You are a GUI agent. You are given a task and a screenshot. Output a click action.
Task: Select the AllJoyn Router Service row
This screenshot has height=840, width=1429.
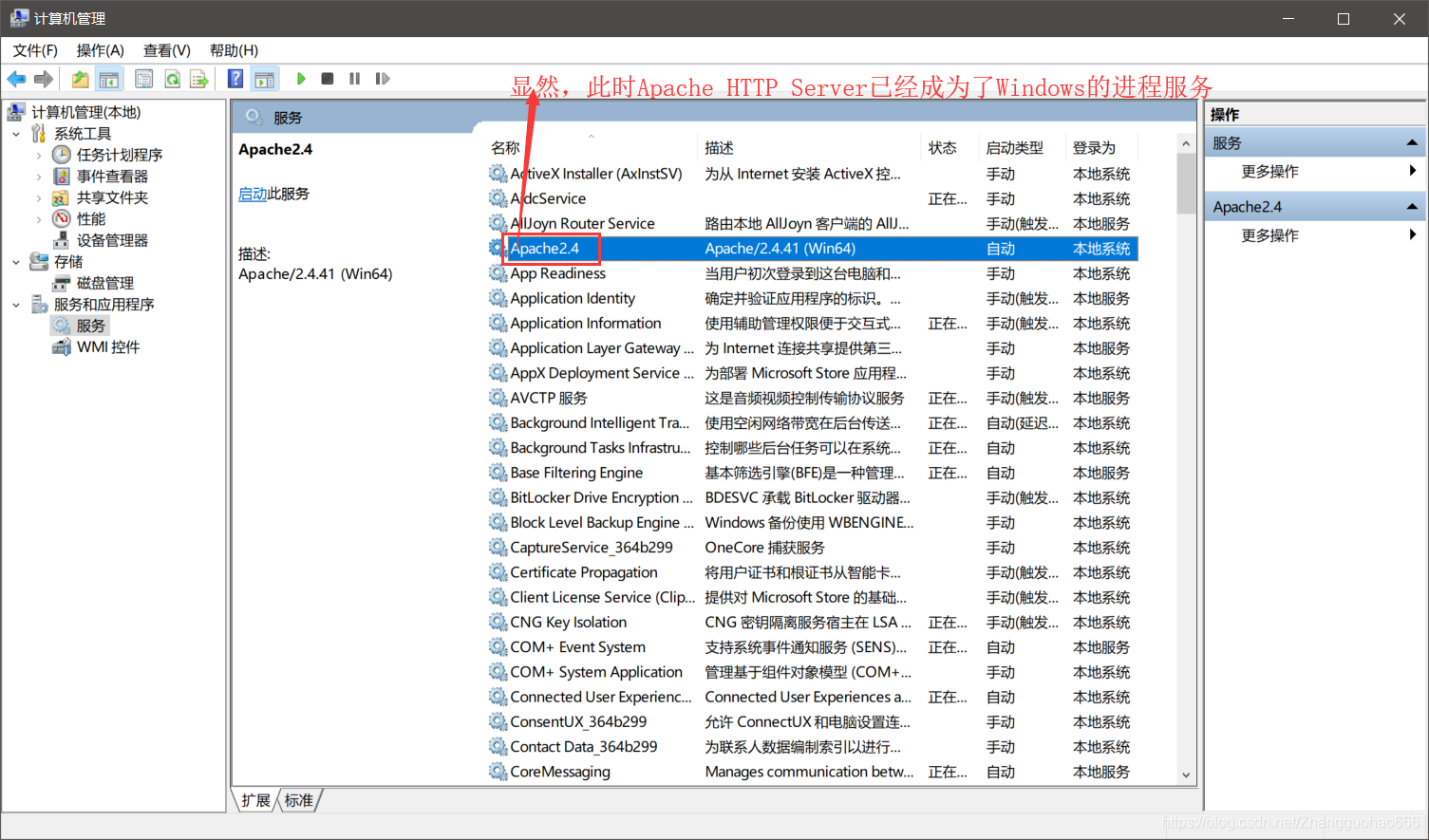(x=812, y=224)
